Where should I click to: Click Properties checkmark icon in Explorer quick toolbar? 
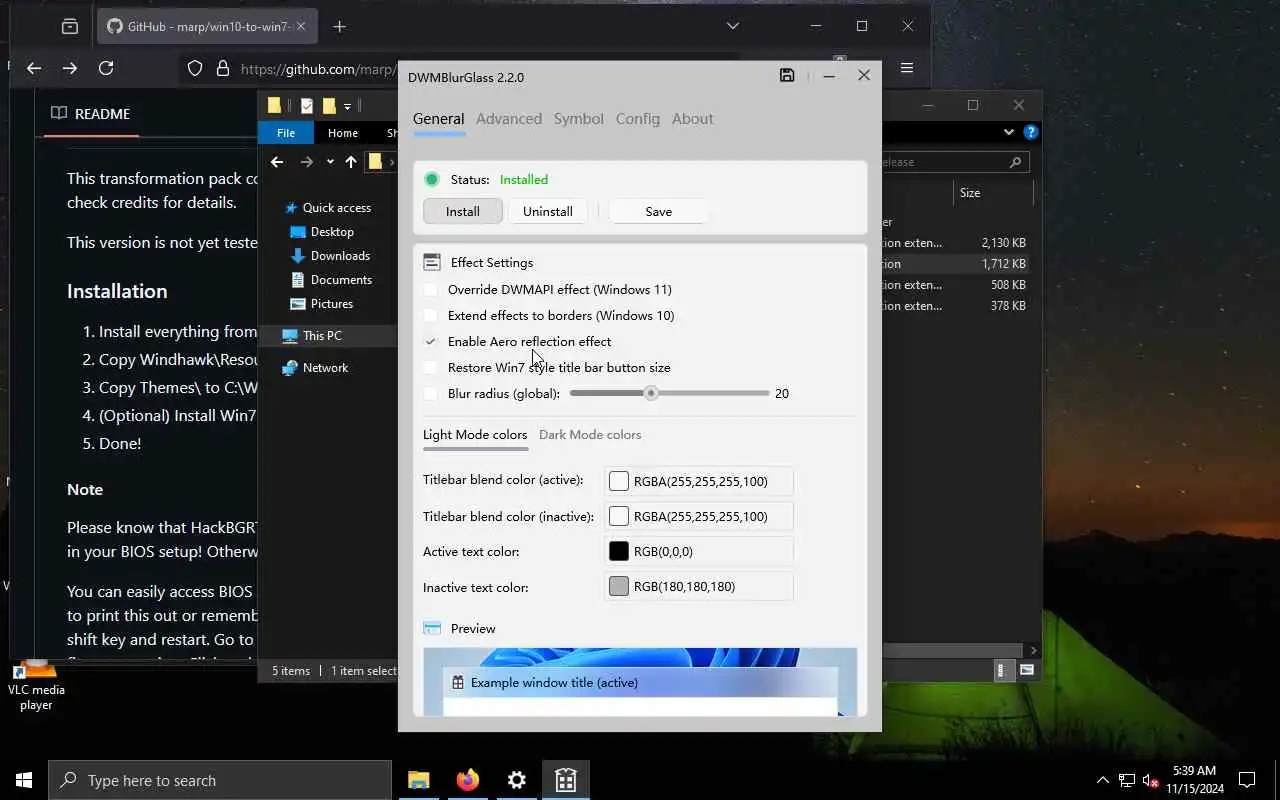306,106
